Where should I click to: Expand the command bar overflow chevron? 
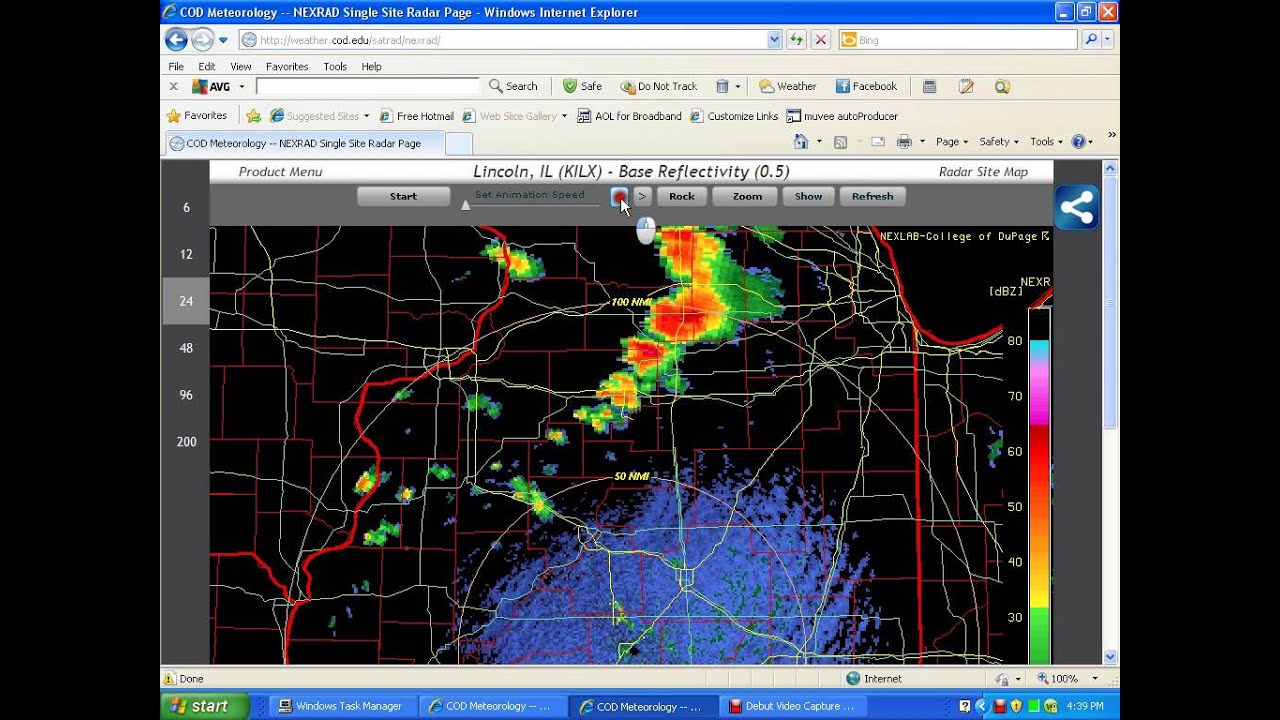(1111, 134)
